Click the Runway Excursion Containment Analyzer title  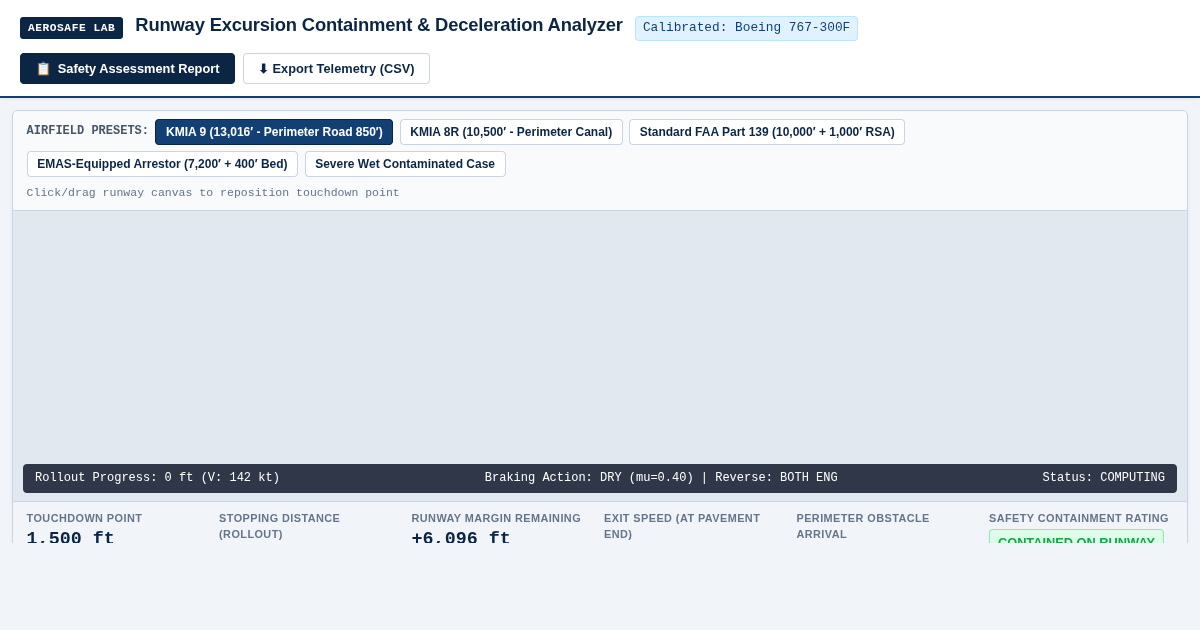tap(379, 25)
